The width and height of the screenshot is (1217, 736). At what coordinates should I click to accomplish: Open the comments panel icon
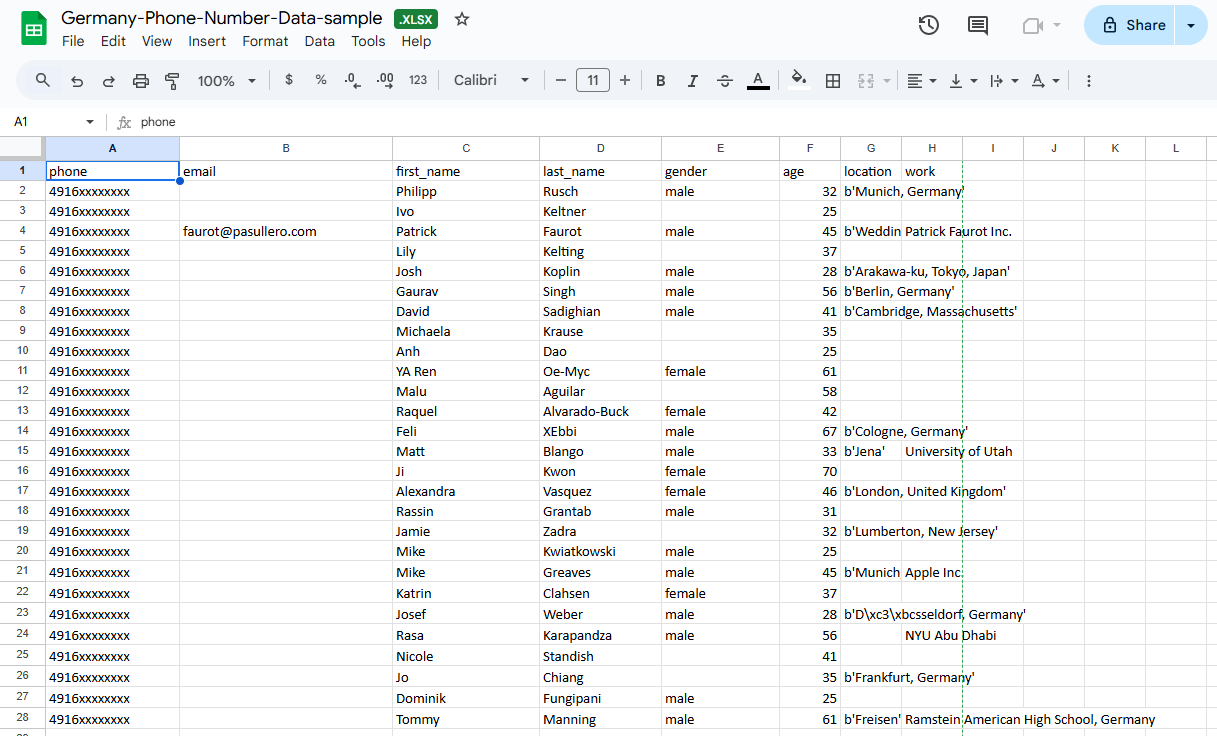point(978,26)
